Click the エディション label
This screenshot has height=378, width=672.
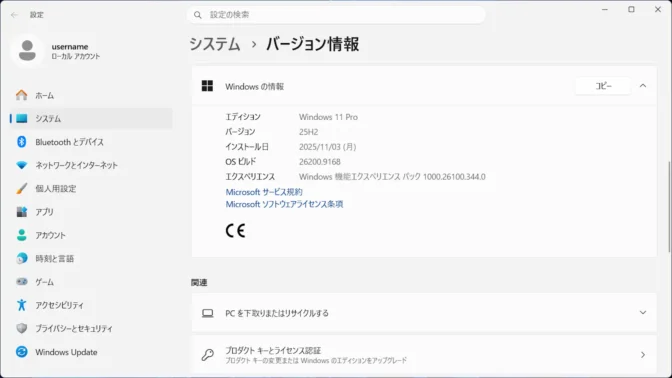243,117
